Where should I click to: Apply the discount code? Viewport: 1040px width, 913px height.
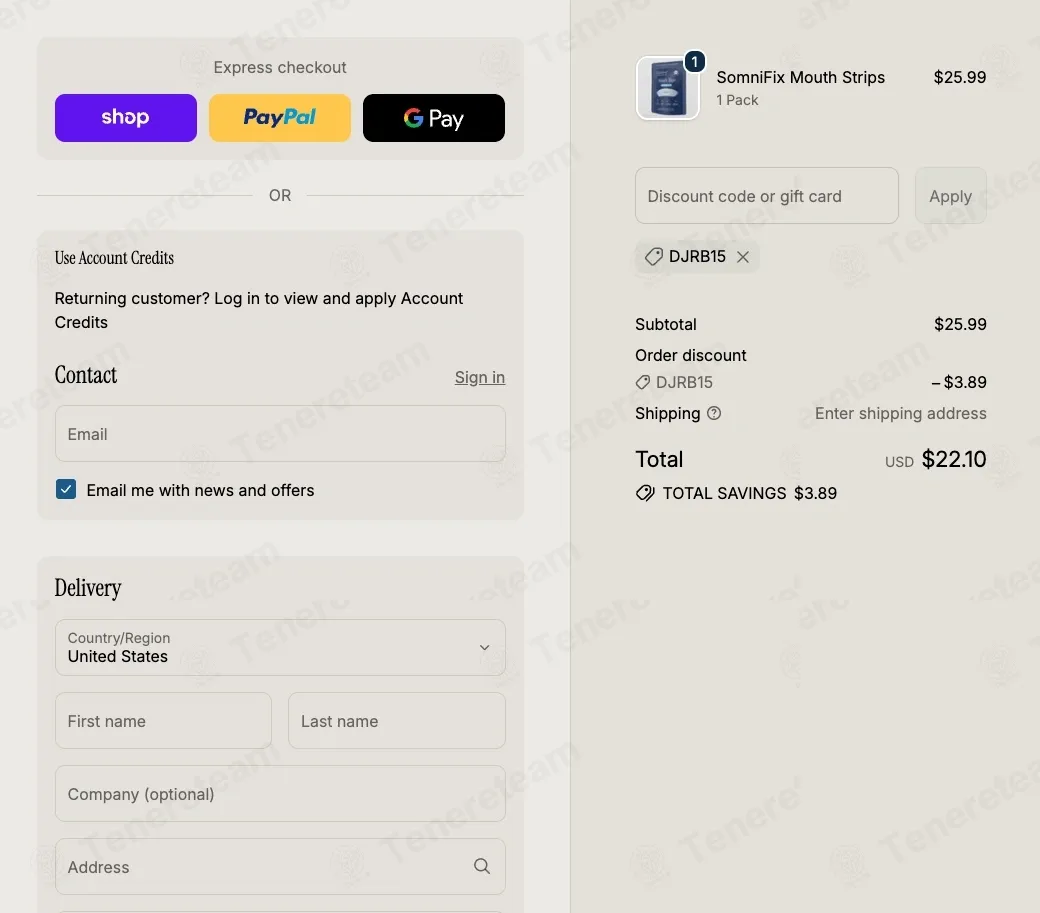pos(950,196)
